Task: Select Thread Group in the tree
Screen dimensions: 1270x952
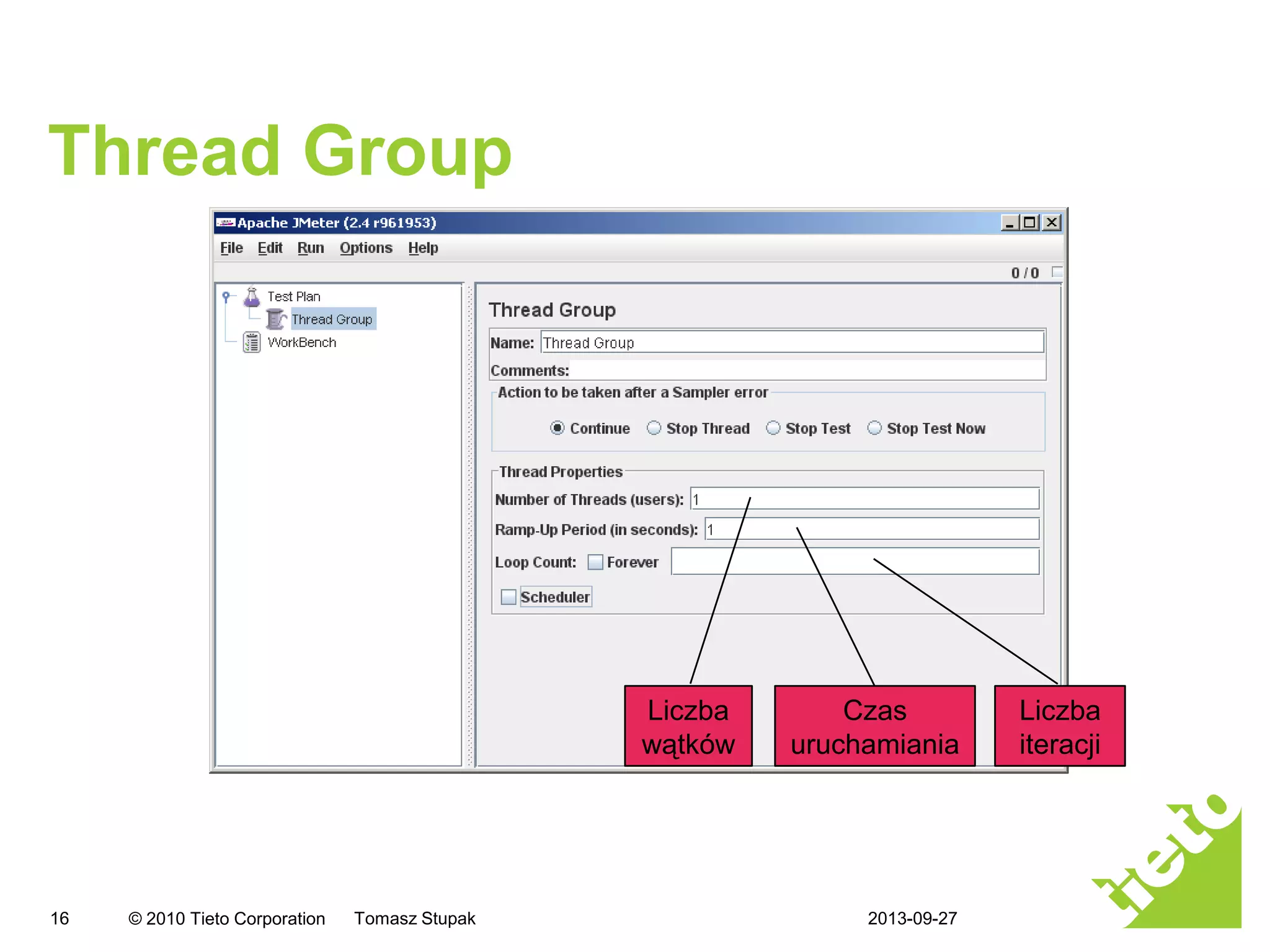Action: click(x=332, y=319)
